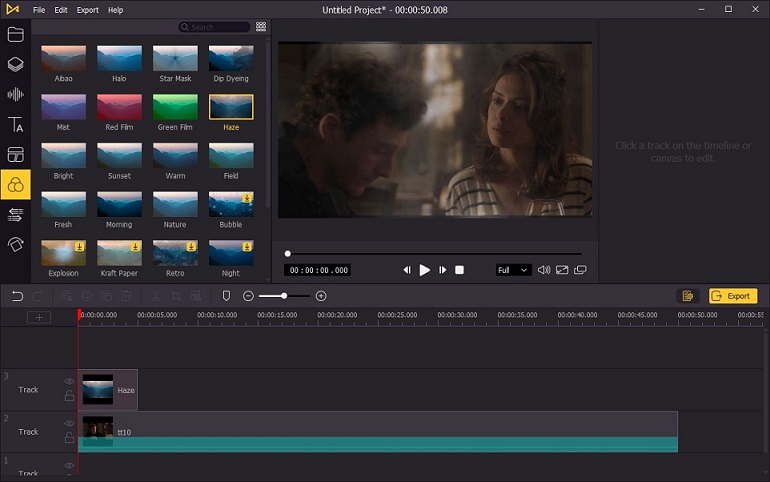Screen dimensions: 770x482
Task: Lock track 2 with padlock icon
Action: [x=69, y=437]
